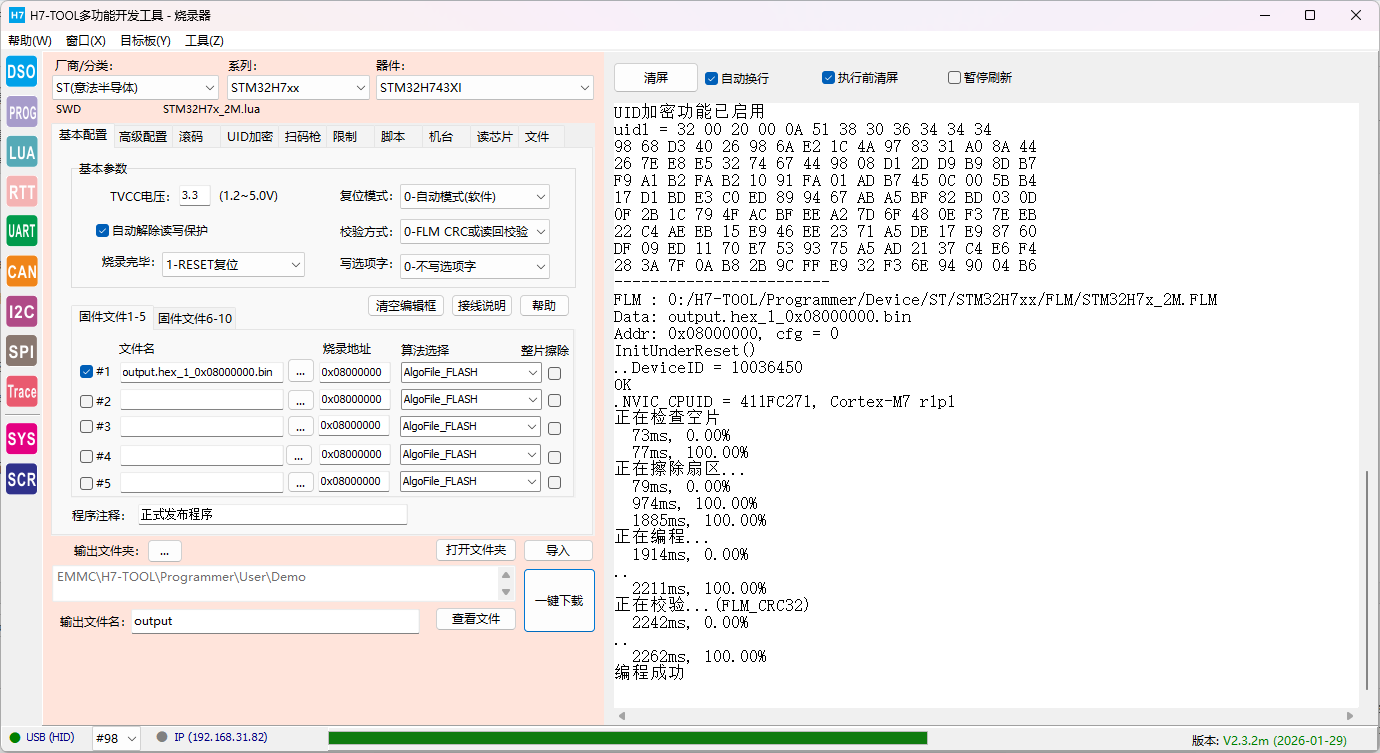Enable firmware file #3 checkbox
The width and height of the screenshot is (1380, 753).
[86, 427]
